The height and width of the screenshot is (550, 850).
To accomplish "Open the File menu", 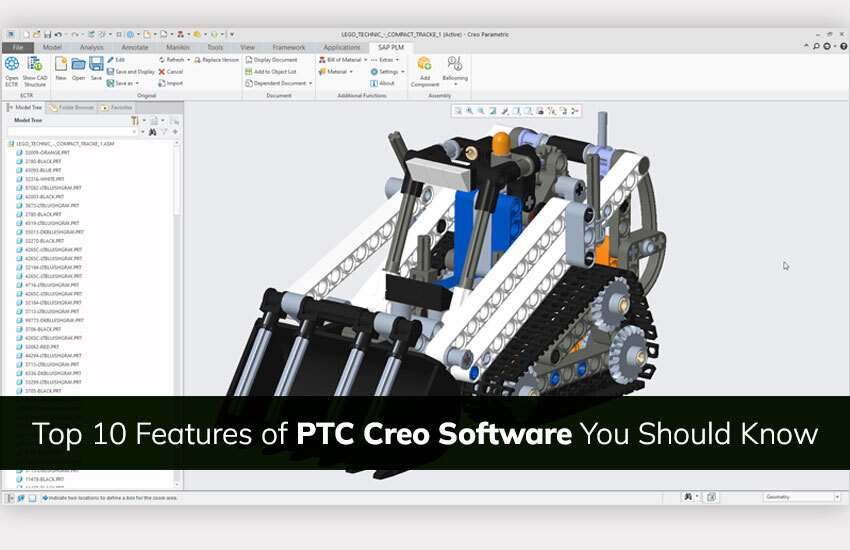I will pos(18,47).
